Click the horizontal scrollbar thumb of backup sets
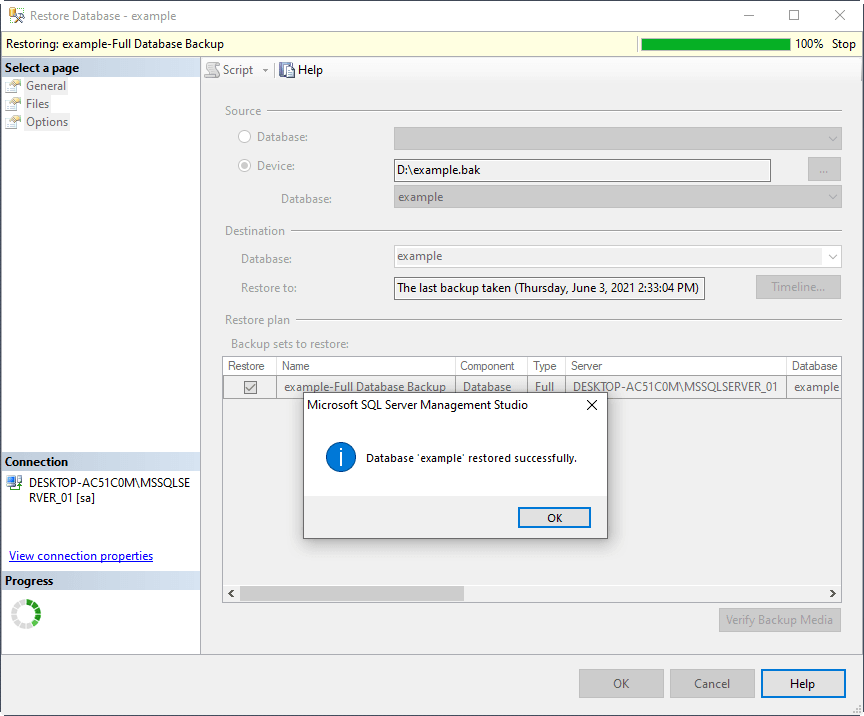This screenshot has width=864, height=716. [352, 594]
